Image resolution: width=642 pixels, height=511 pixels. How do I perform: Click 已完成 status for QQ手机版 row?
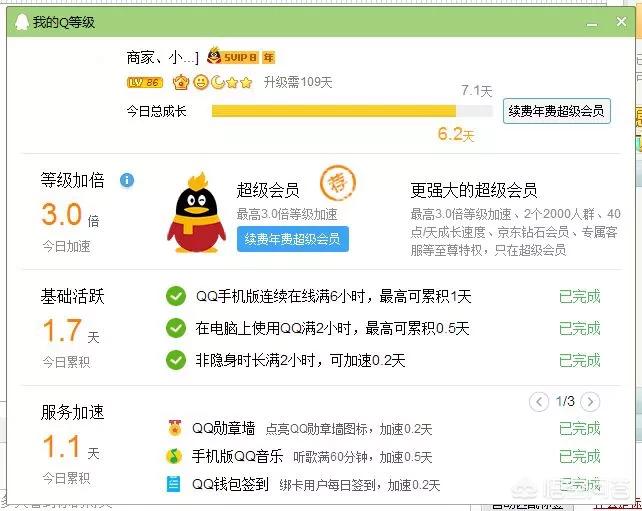[580, 296]
